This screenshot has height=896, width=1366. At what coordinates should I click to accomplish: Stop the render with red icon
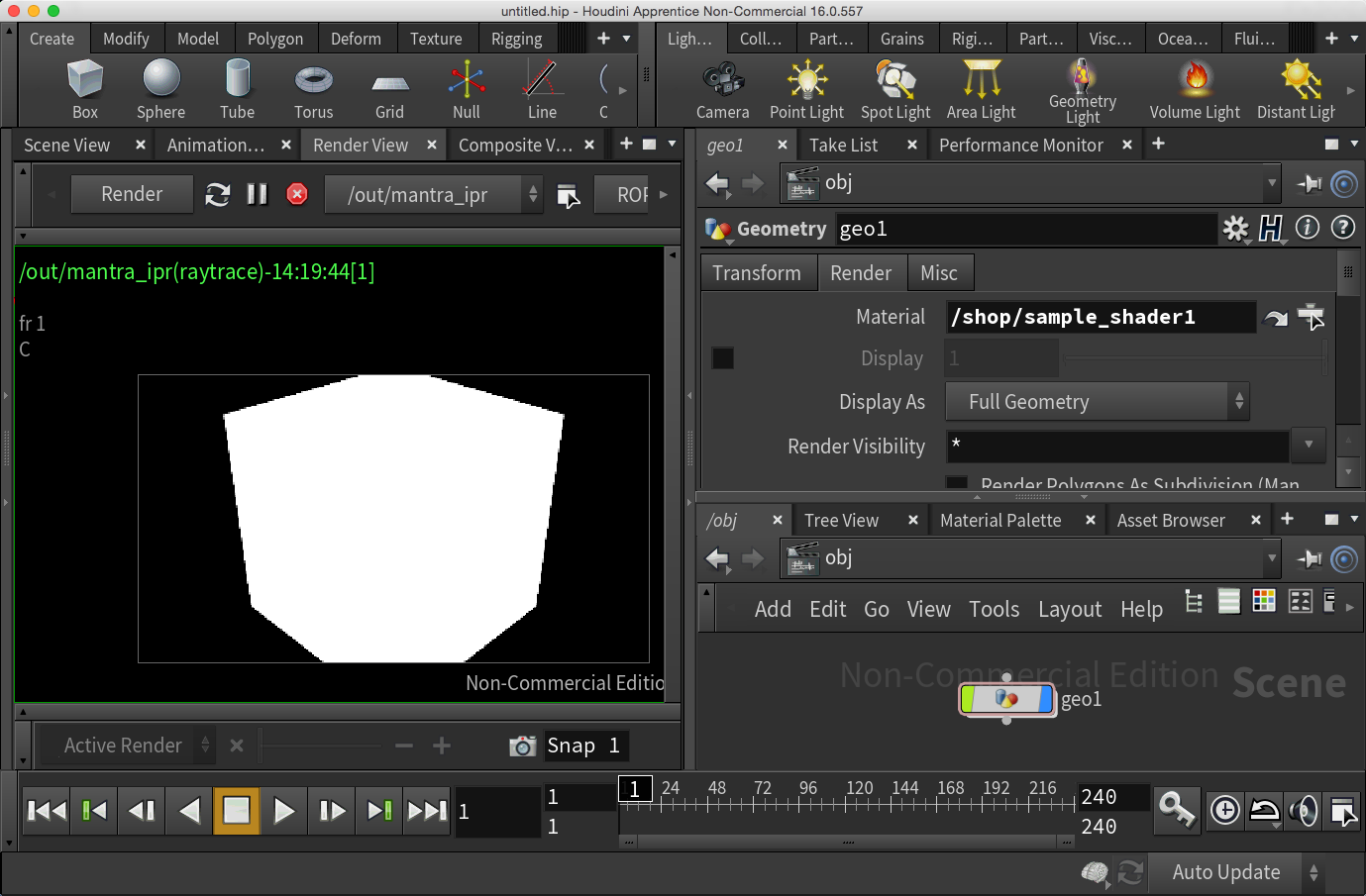coord(296,194)
